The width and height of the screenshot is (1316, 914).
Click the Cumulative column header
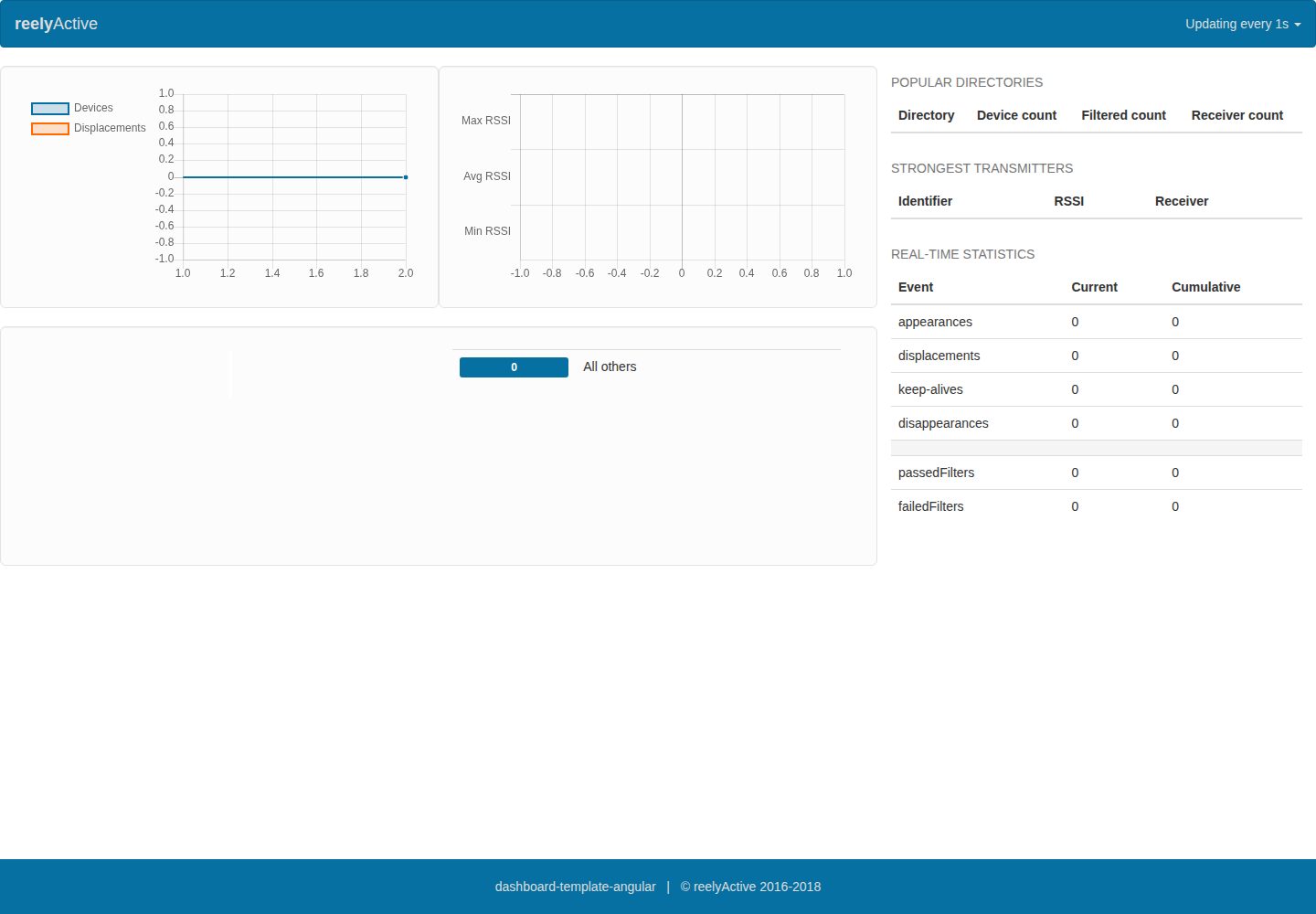pos(1205,287)
